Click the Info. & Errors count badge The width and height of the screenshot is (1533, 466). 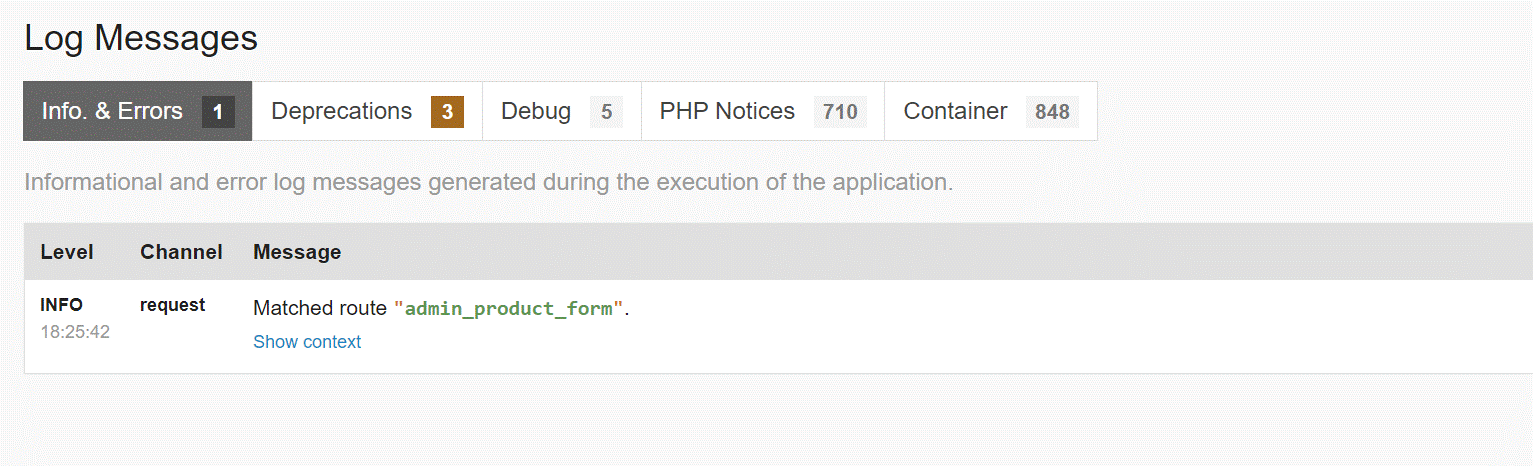218,112
